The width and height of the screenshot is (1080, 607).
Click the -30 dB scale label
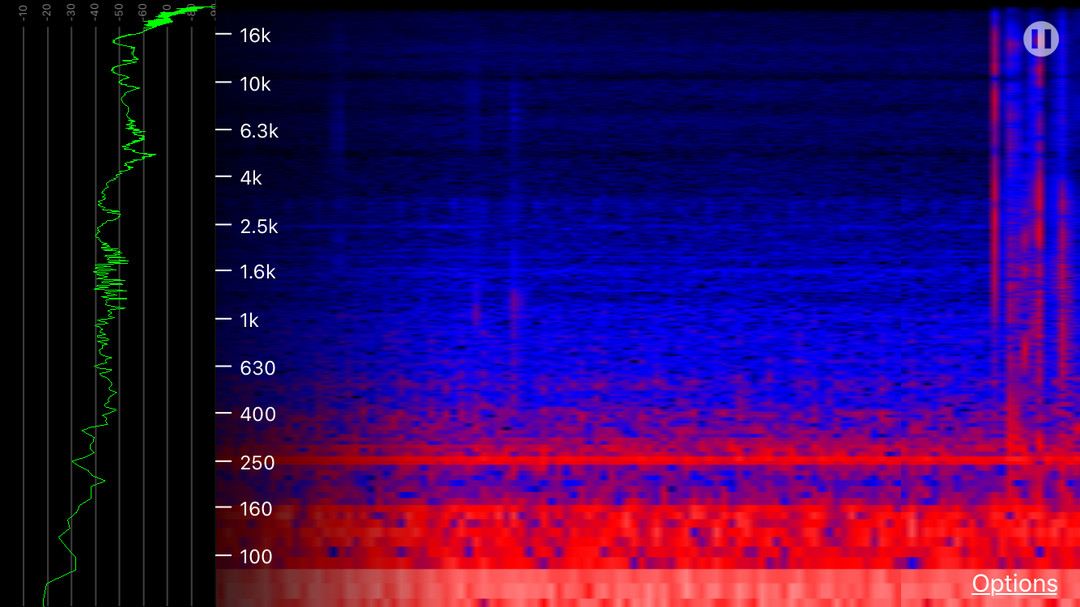70,11
